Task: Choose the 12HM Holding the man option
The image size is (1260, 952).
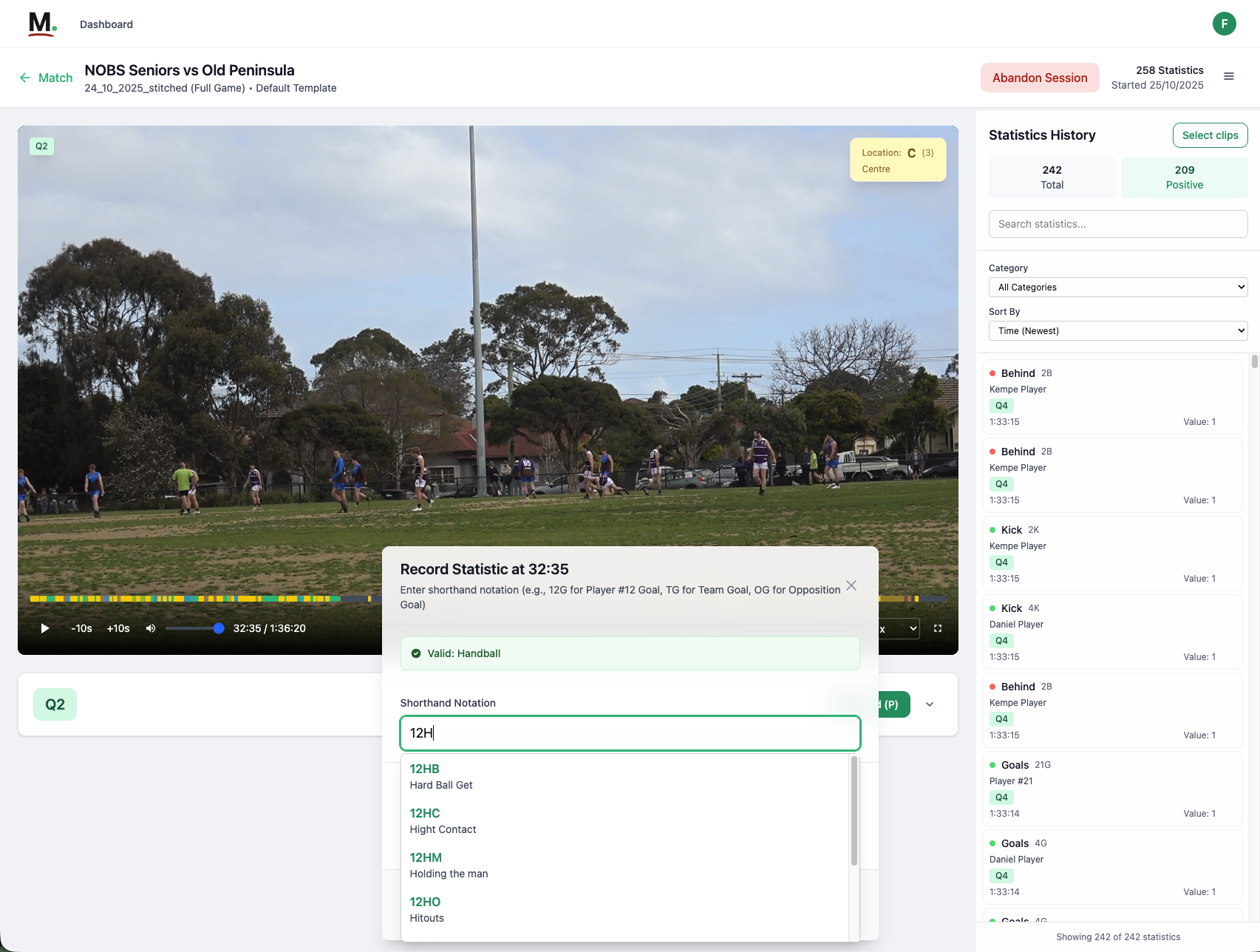Action: [449, 865]
